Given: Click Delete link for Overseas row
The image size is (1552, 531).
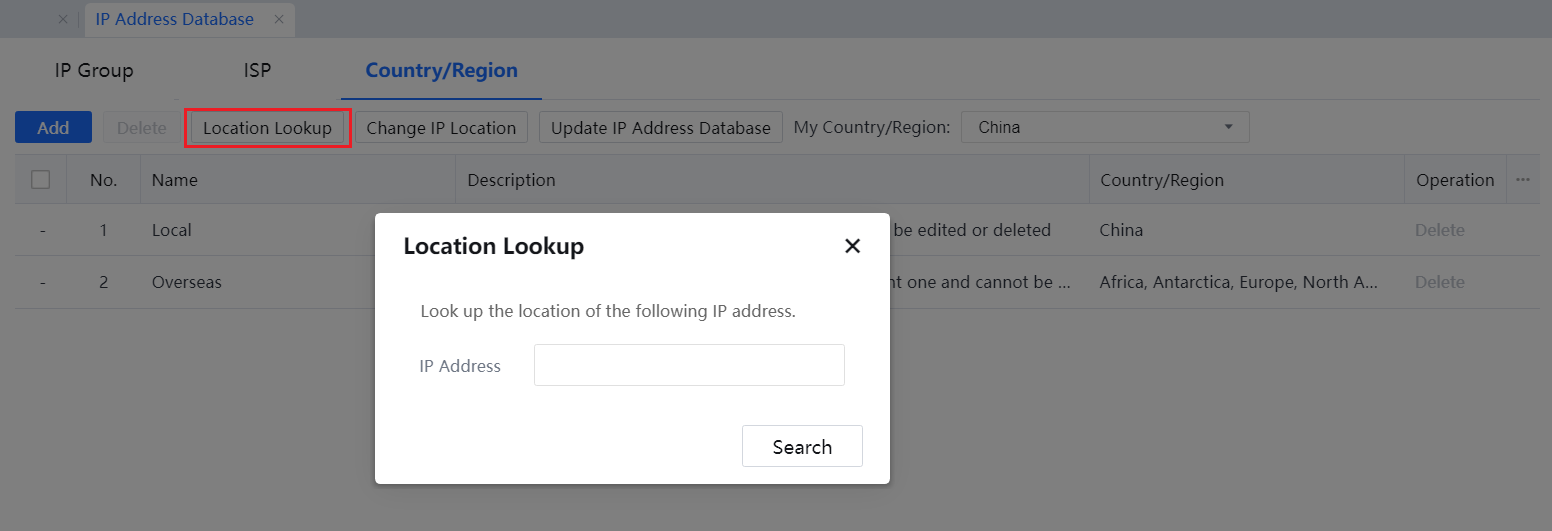Looking at the screenshot, I should pos(1439,282).
